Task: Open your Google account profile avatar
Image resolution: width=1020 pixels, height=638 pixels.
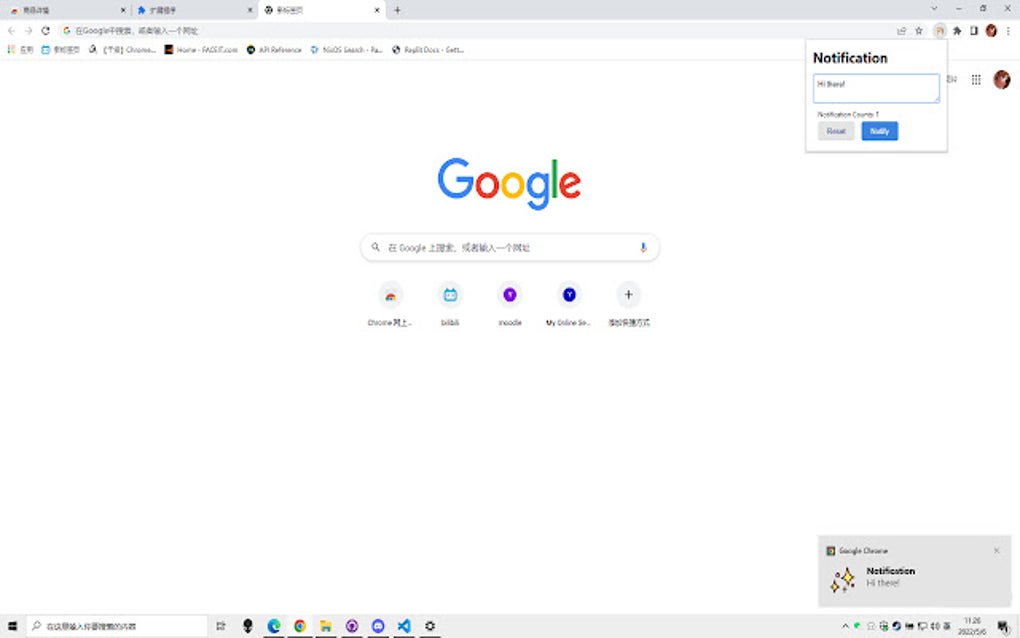Action: pyautogui.click(x=1001, y=80)
